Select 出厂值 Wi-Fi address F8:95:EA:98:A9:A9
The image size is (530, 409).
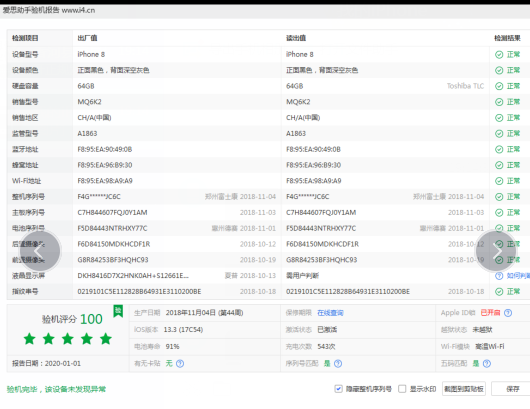pyautogui.click(x=105, y=181)
